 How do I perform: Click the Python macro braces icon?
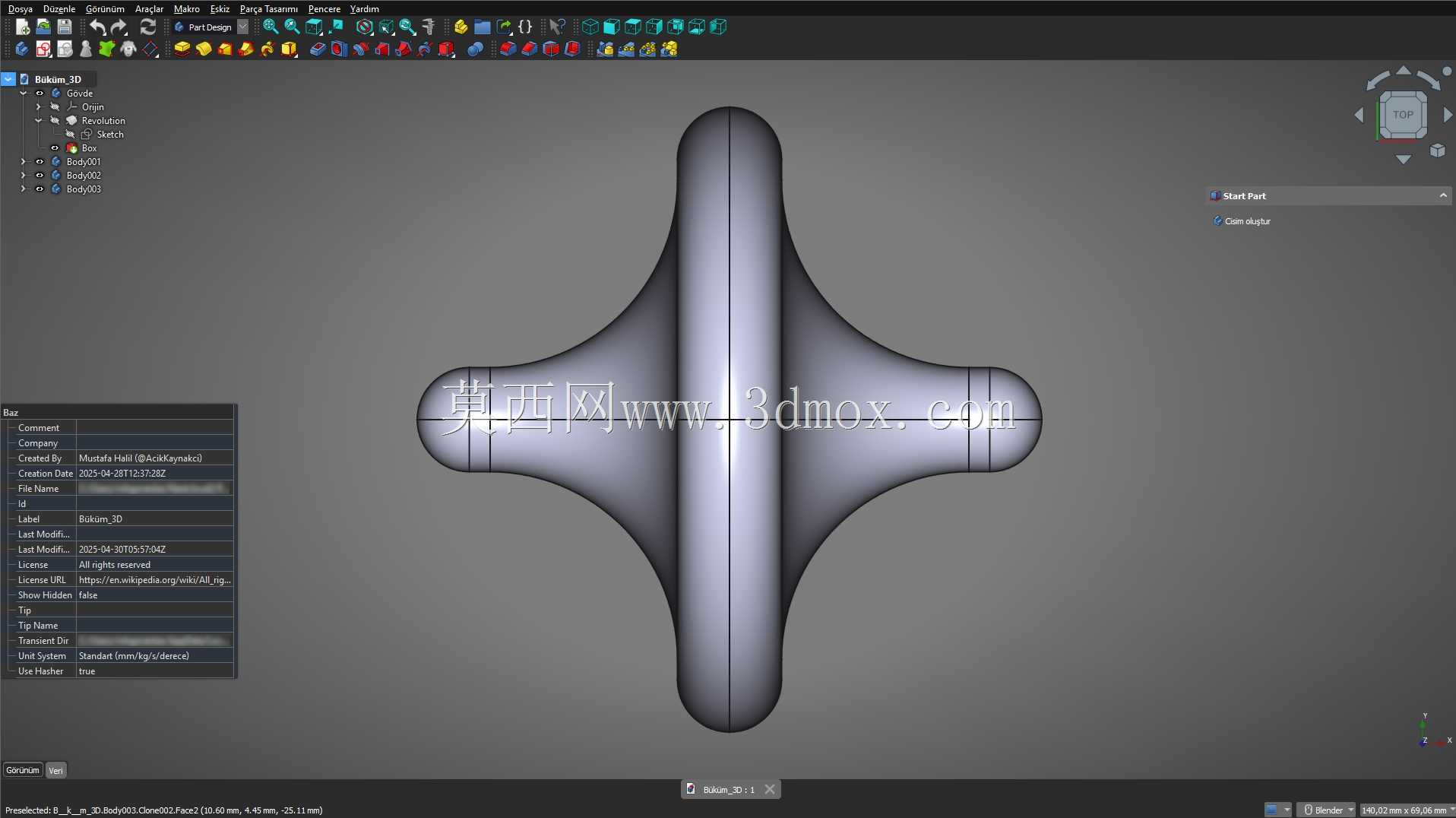coord(525,27)
